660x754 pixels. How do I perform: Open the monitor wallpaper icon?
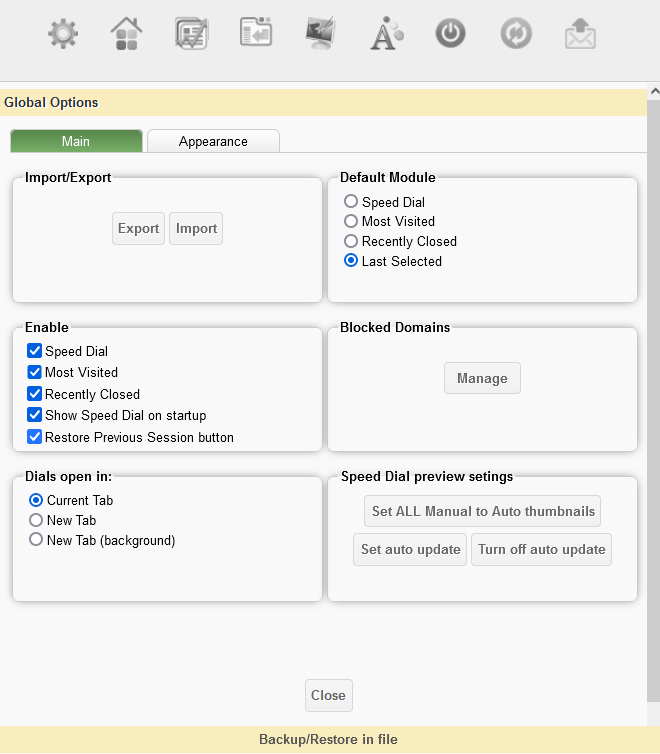[x=320, y=34]
